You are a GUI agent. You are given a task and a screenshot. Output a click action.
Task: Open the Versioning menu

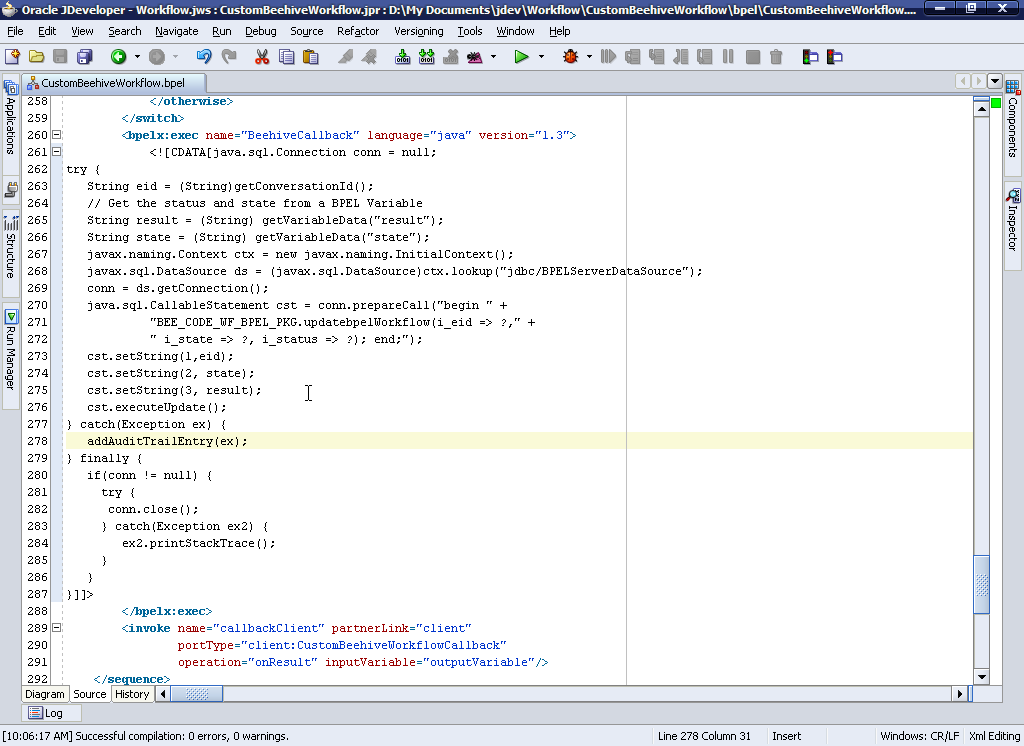pyautogui.click(x=418, y=31)
